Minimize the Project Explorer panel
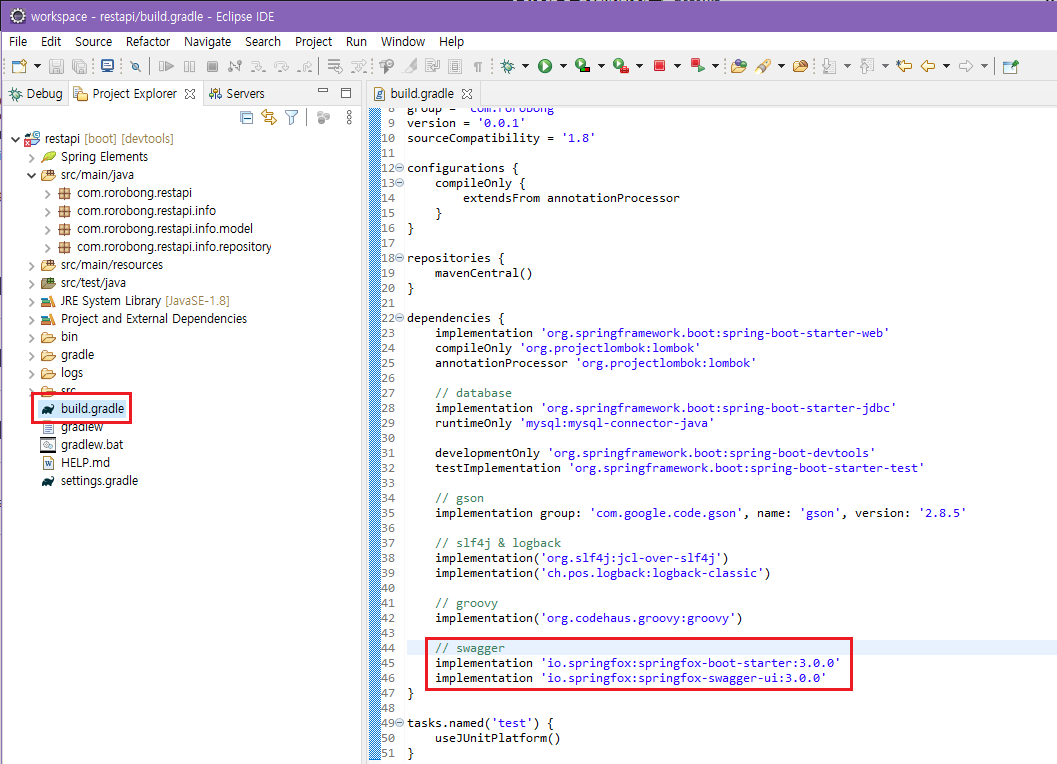 tap(323, 92)
